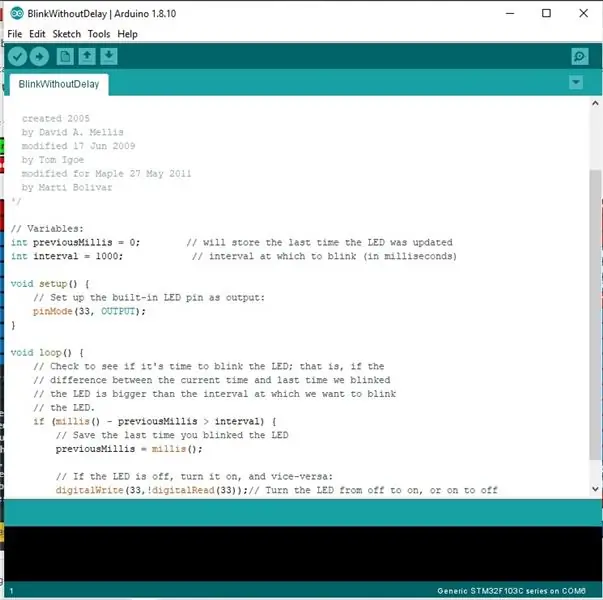Image resolution: width=603 pixels, height=600 pixels.
Task: Open the Sketch menu
Action: coord(67,34)
